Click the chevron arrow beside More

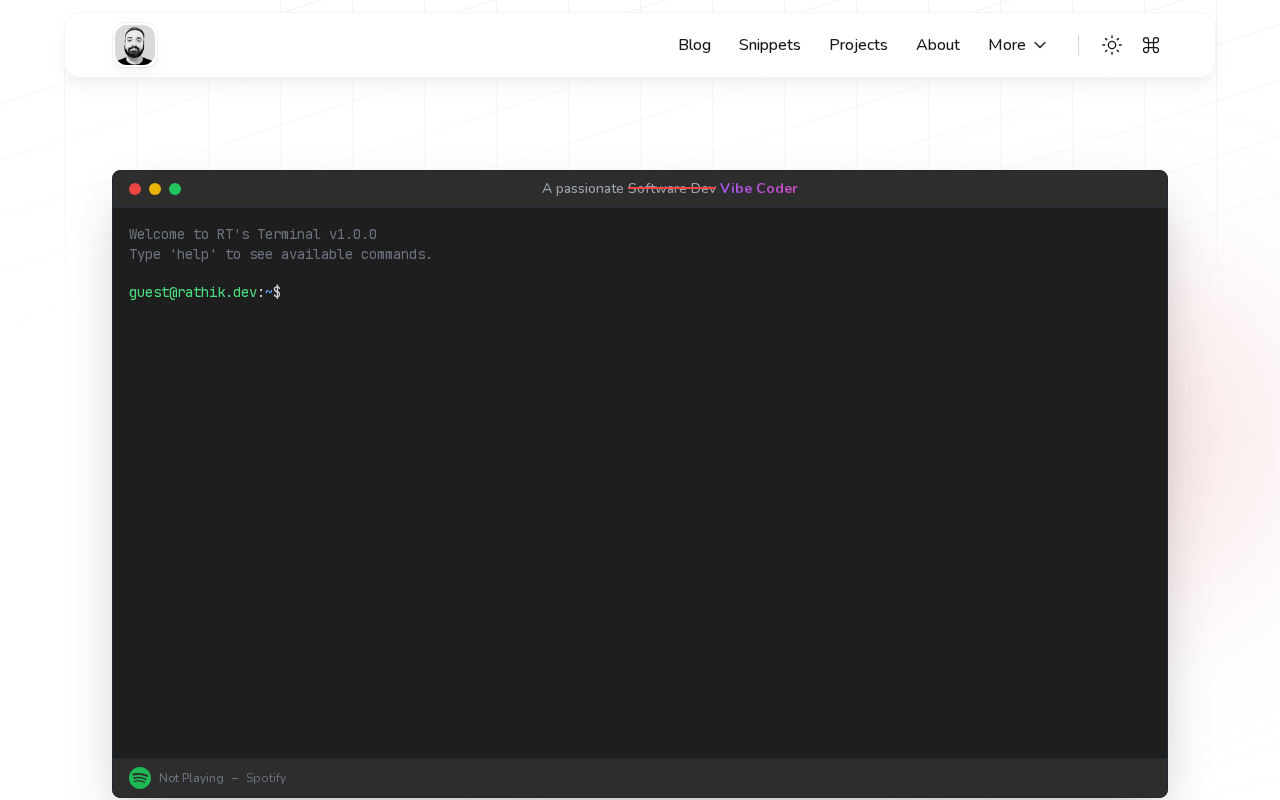1040,45
